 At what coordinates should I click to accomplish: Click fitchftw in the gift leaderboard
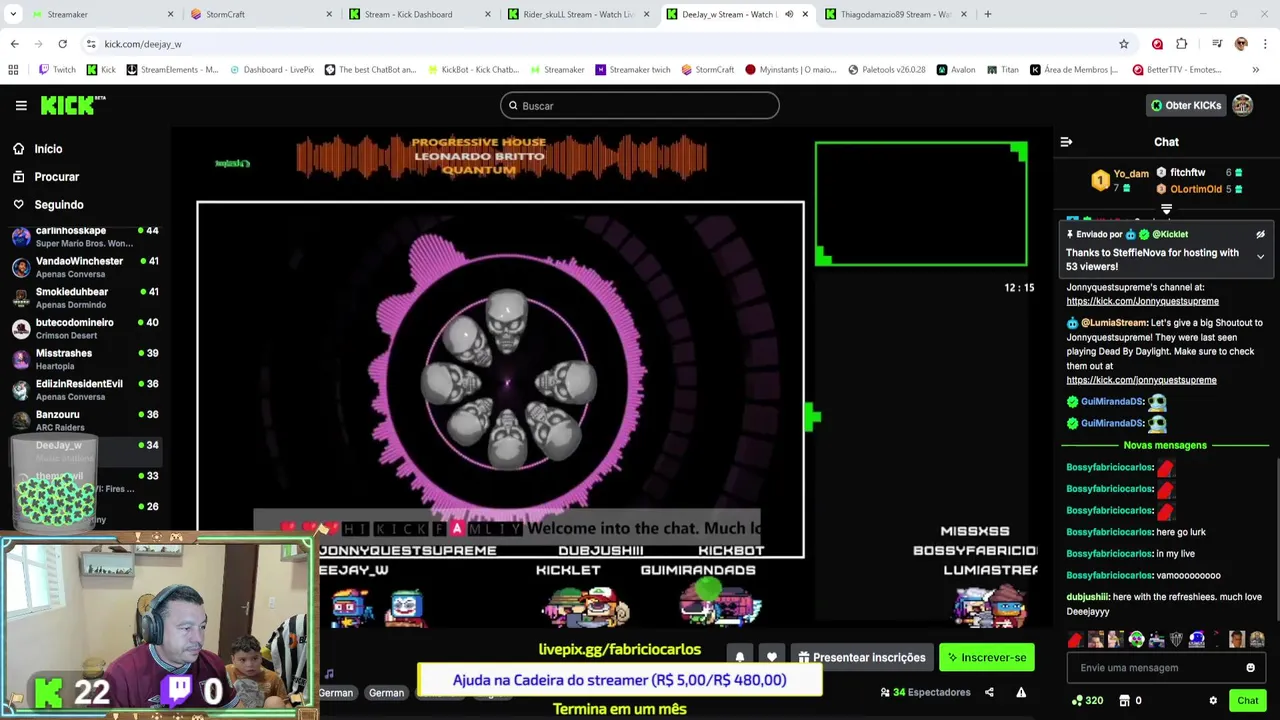tap(1188, 173)
